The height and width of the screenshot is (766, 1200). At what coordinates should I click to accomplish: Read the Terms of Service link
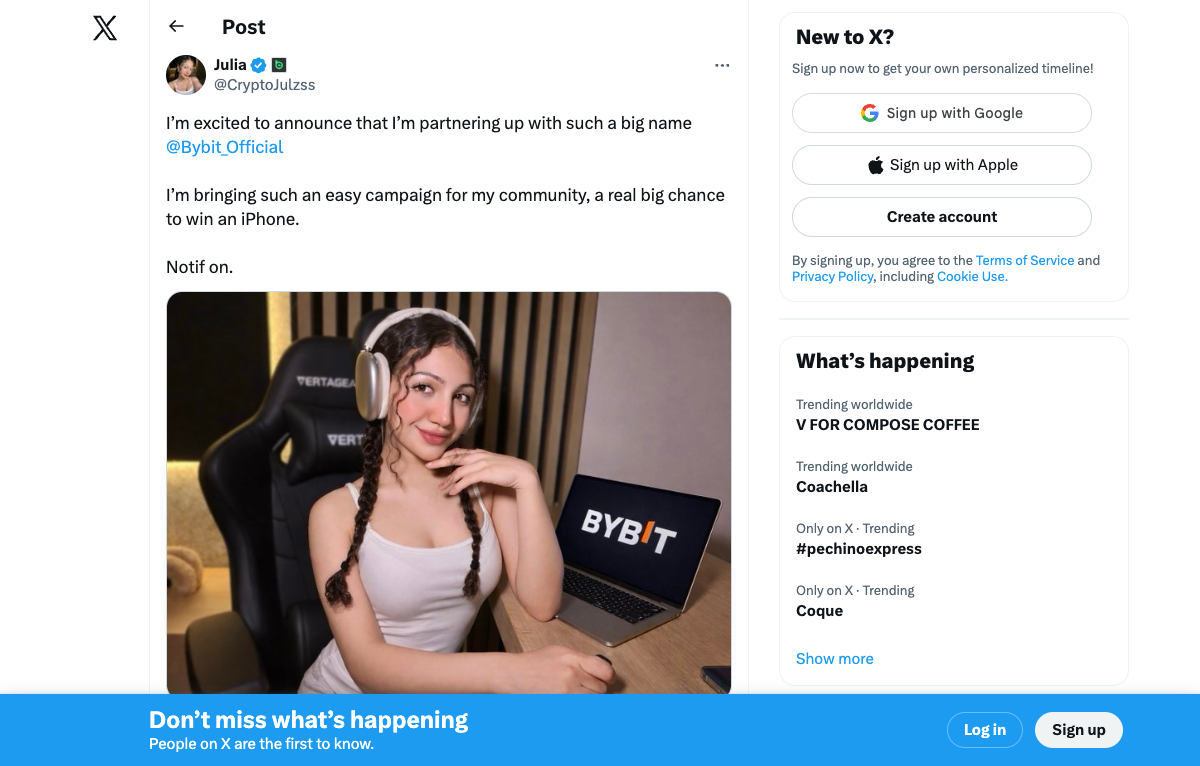pyautogui.click(x=1024, y=260)
